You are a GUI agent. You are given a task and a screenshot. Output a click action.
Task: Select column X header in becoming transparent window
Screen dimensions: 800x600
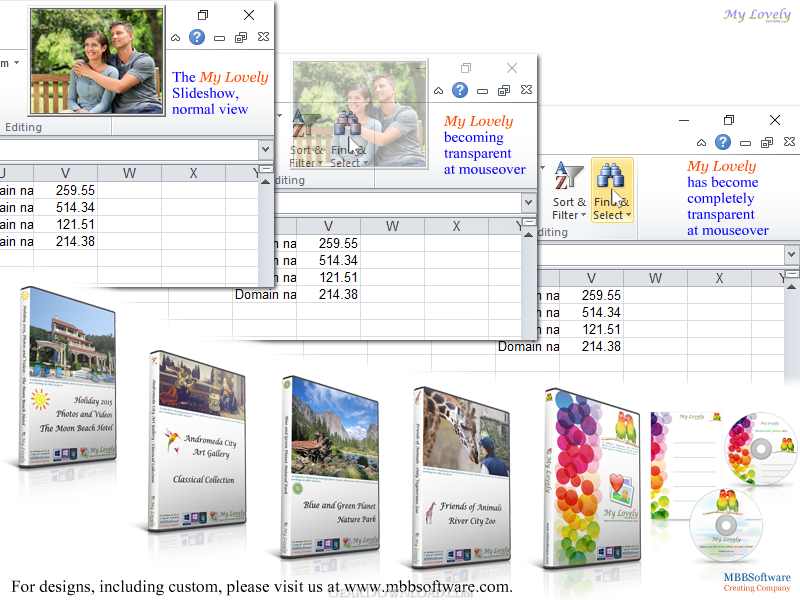click(457, 227)
